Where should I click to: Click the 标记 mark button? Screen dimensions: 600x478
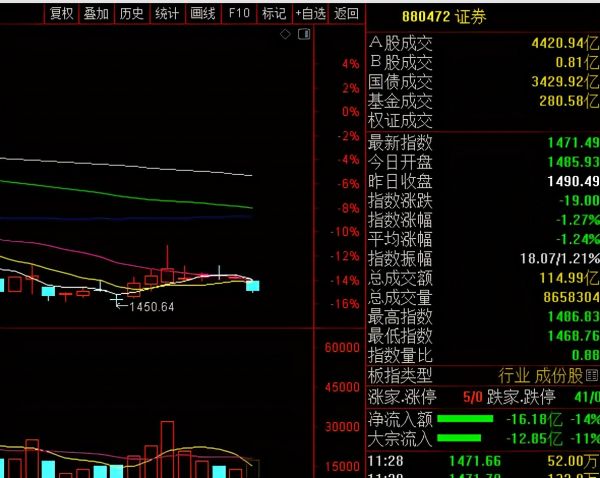point(273,13)
